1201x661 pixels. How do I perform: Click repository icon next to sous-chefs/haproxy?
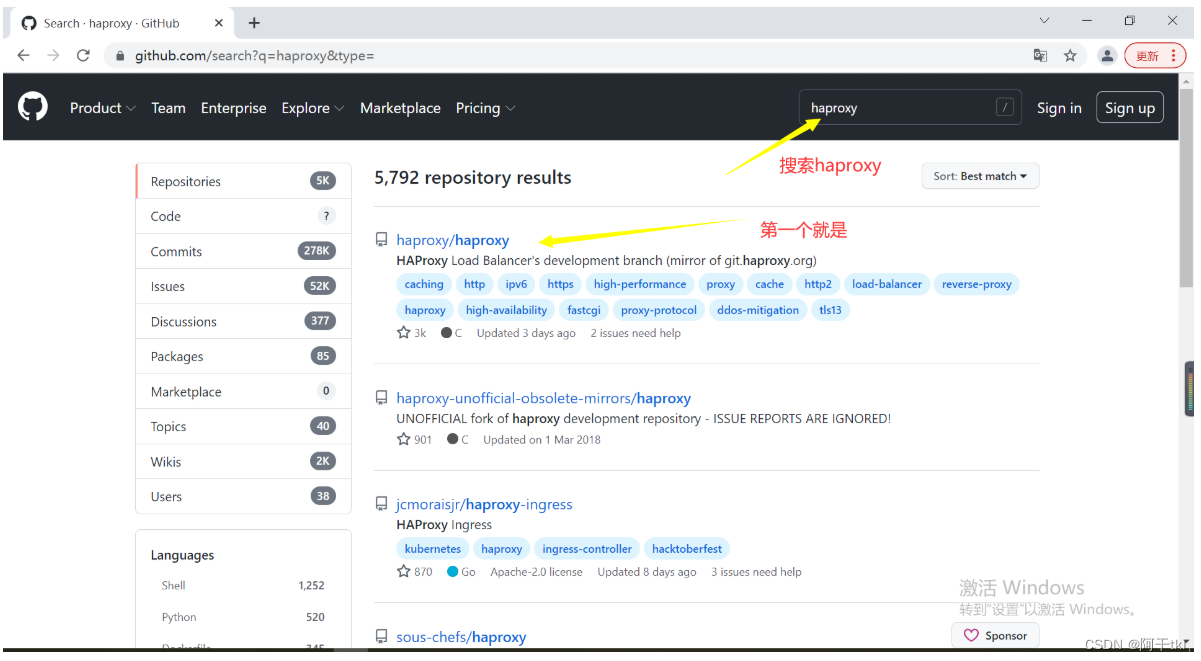click(382, 637)
